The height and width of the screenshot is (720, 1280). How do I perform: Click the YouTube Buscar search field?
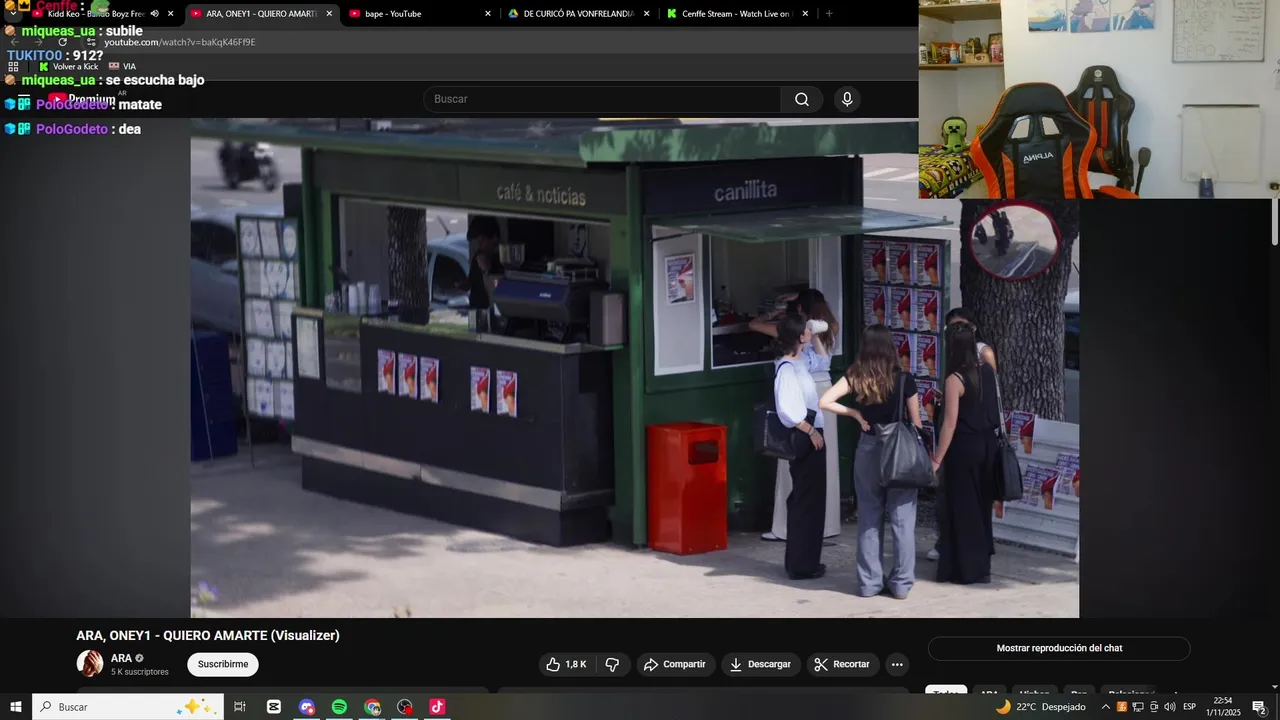click(x=602, y=99)
